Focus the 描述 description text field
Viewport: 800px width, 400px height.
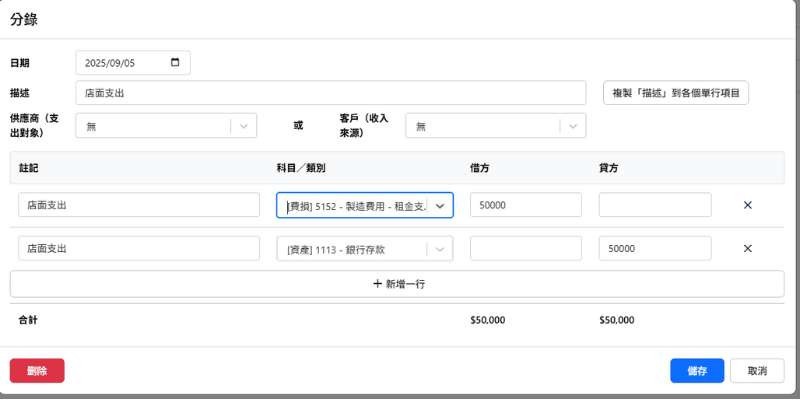330,93
